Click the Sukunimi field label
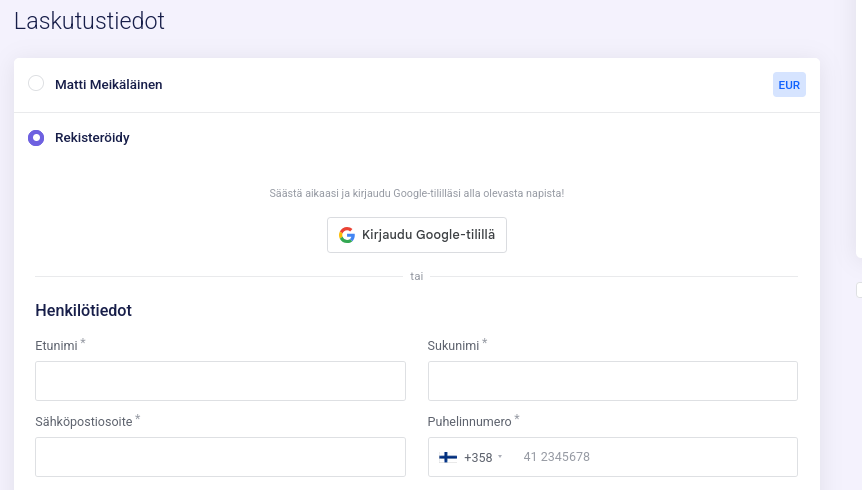 tap(453, 345)
